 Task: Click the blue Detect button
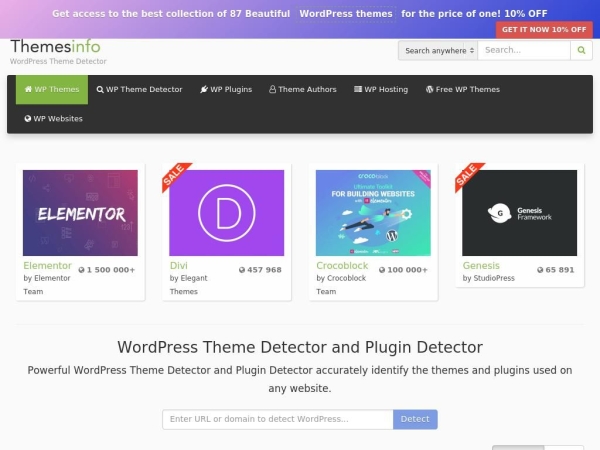(x=415, y=419)
